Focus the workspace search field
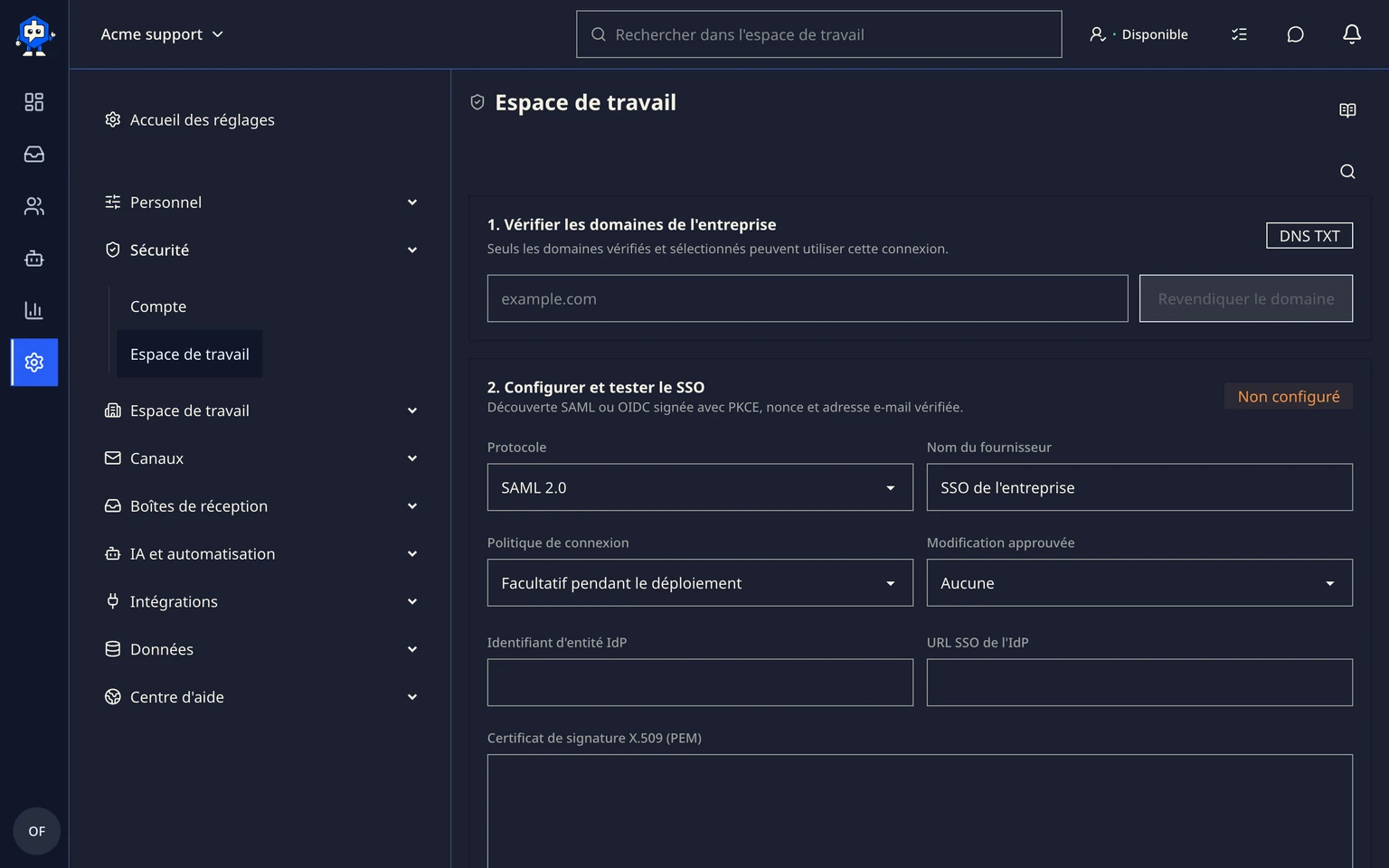 [819, 34]
